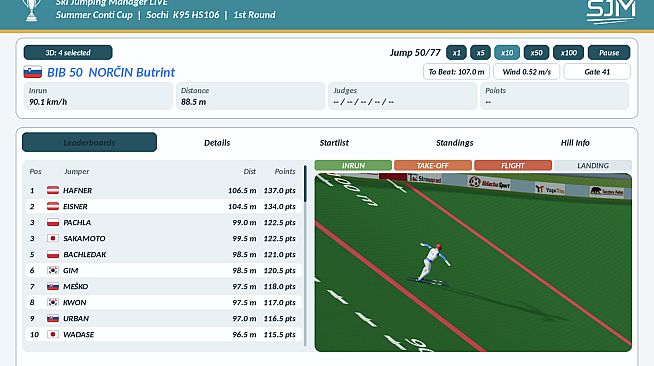Viewport: 654px width, 366px height.
Task: Open the Standings tab
Action: pos(455,143)
